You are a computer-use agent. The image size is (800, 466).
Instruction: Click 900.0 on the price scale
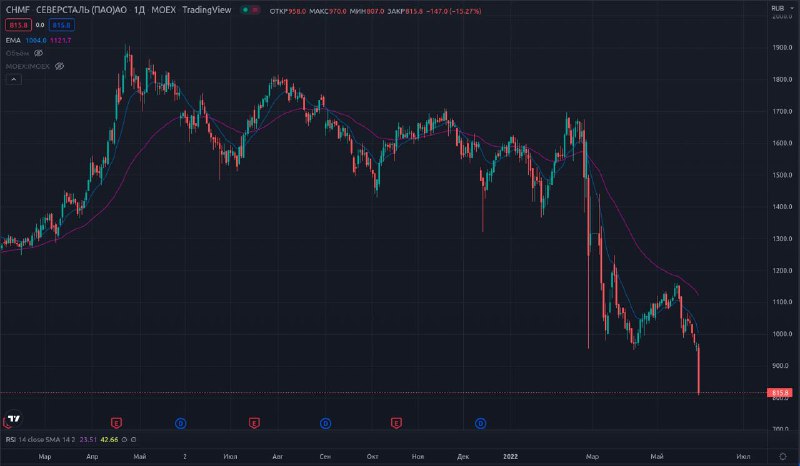click(782, 366)
